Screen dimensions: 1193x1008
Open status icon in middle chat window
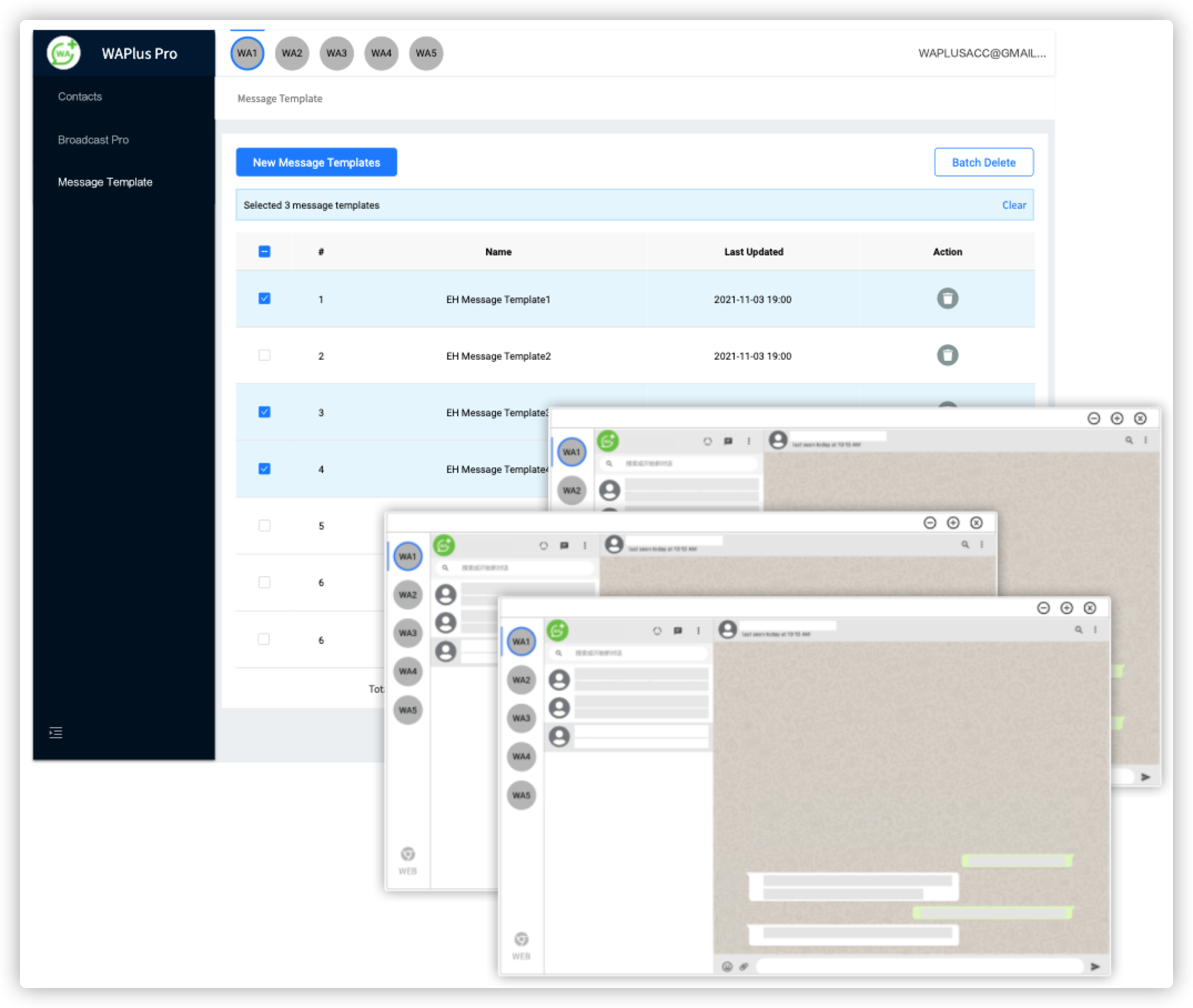click(x=543, y=545)
